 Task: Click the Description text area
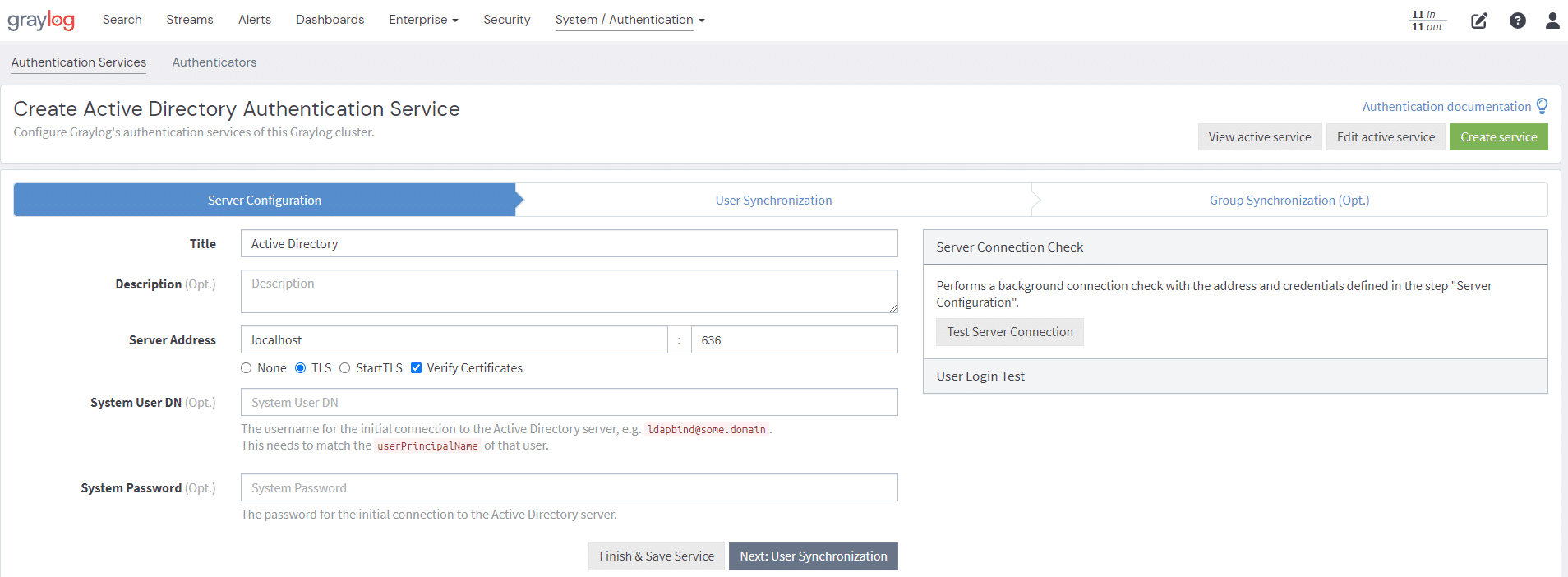coord(569,292)
